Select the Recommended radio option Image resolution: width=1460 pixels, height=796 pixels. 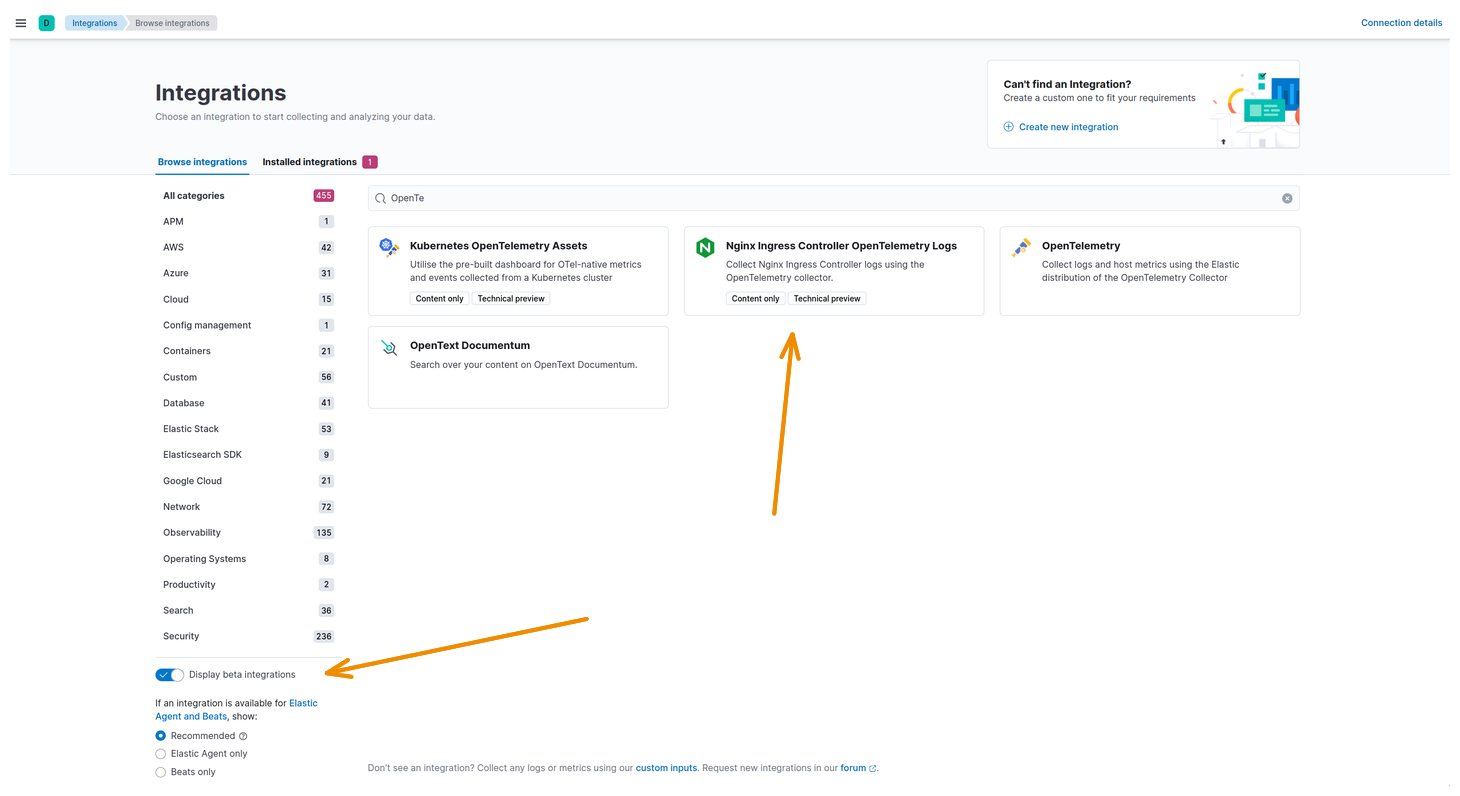pyautogui.click(x=161, y=736)
